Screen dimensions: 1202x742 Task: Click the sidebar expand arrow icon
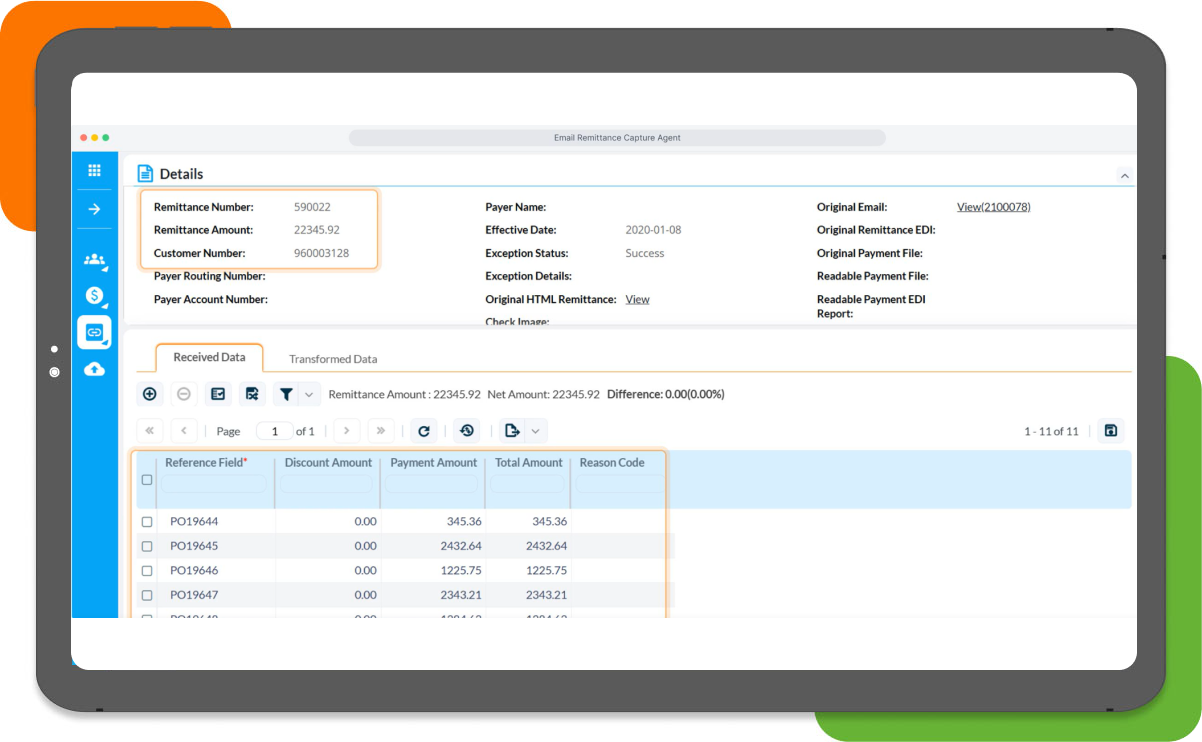94,209
